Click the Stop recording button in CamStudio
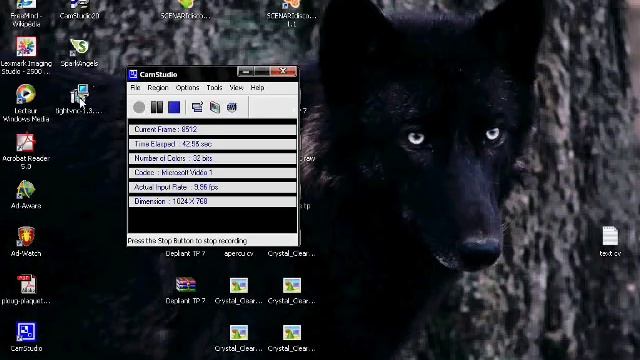 (174, 107)
